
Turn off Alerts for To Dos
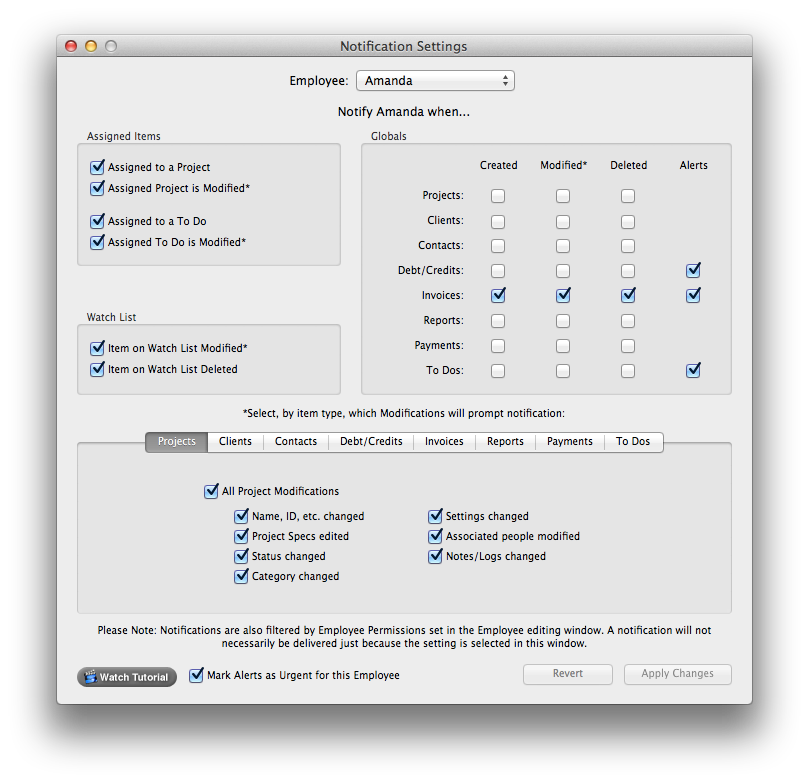pyautogui.click(x=693, y=370)
